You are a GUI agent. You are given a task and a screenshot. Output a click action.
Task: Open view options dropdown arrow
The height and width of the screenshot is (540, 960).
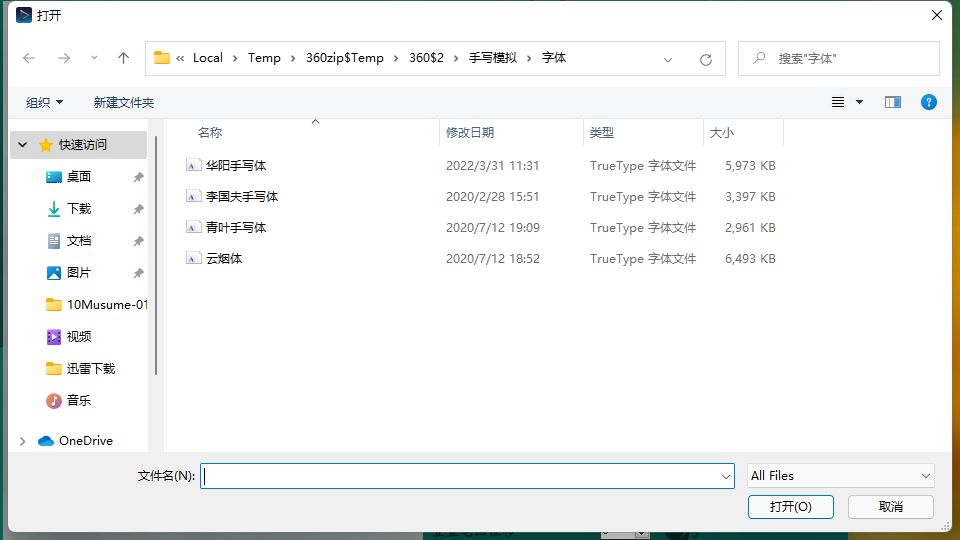(x=860, y=102)
